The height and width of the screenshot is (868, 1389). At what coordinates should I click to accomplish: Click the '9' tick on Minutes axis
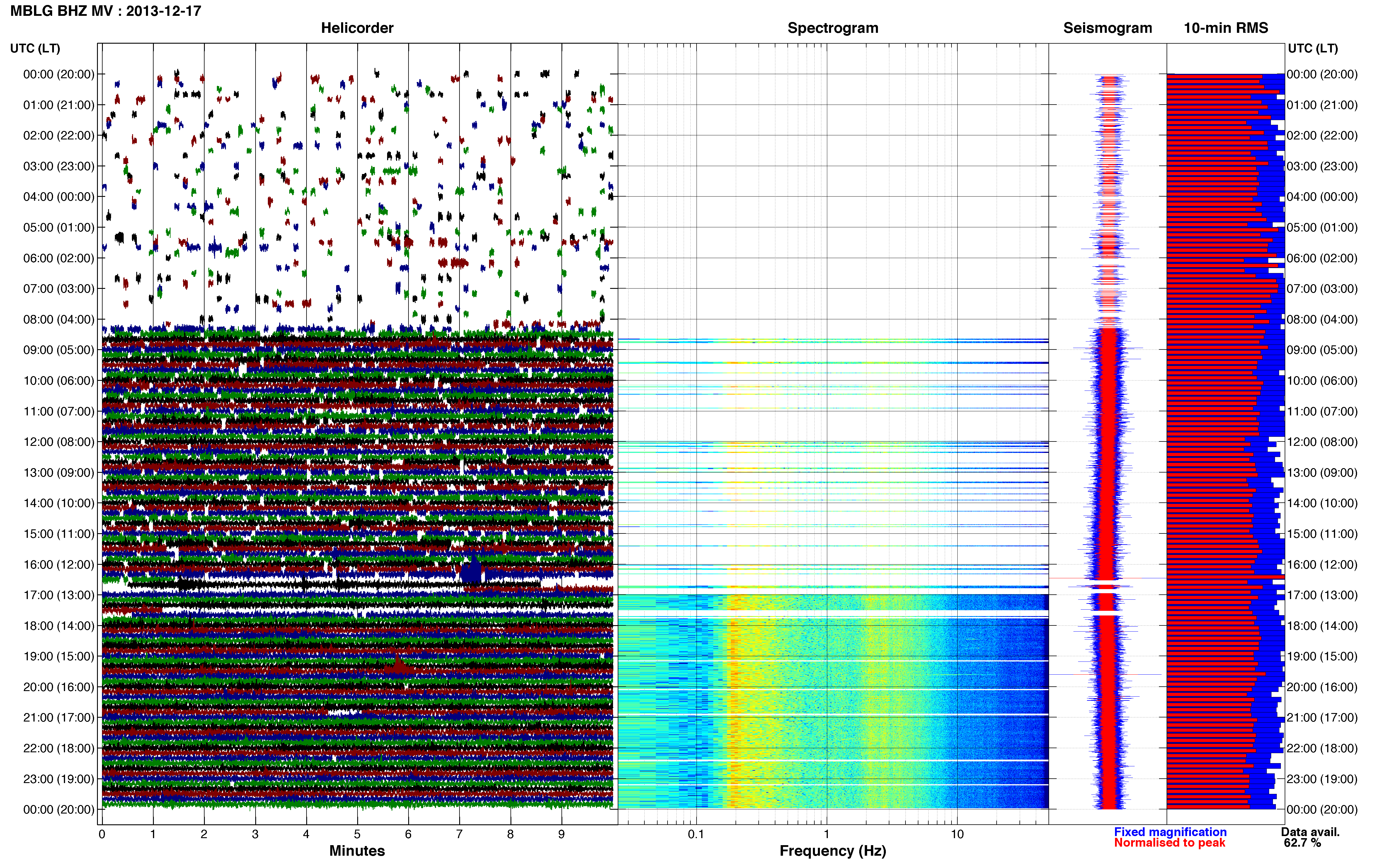tap(561, 835)
